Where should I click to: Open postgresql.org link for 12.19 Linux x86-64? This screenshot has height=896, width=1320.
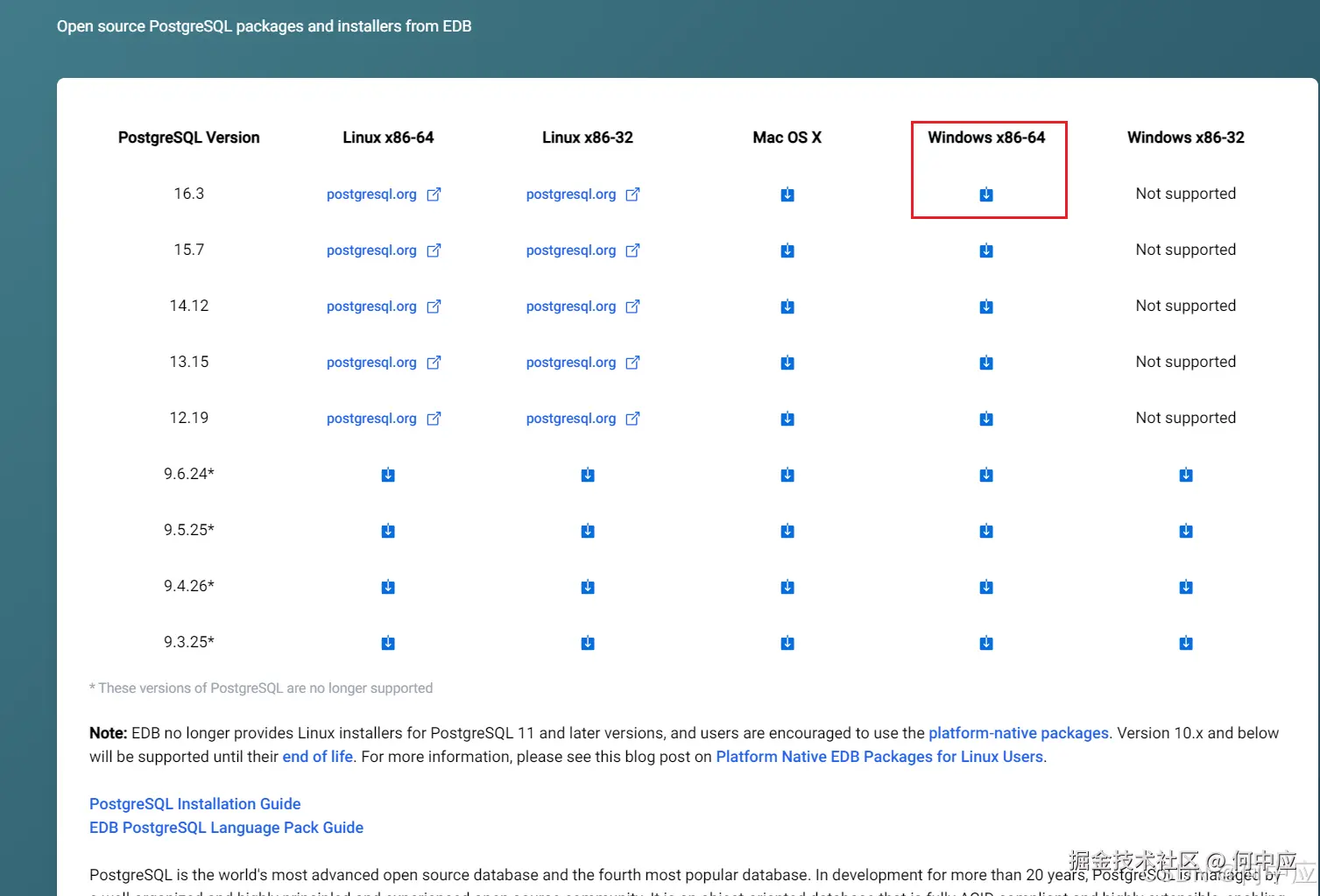[x=384, y=419]
